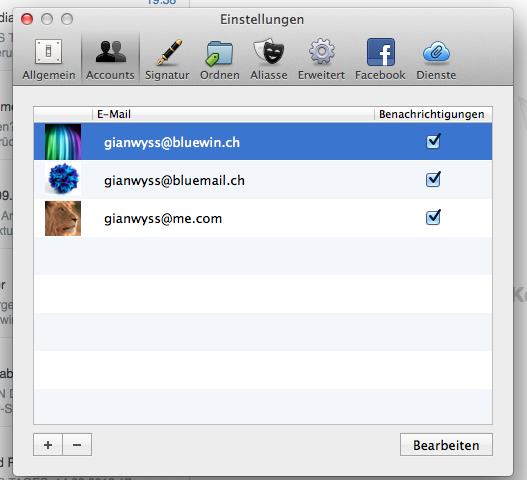The image size is (527, 480).
Task: Close the Einstellungen window
Action: [27, 19]
